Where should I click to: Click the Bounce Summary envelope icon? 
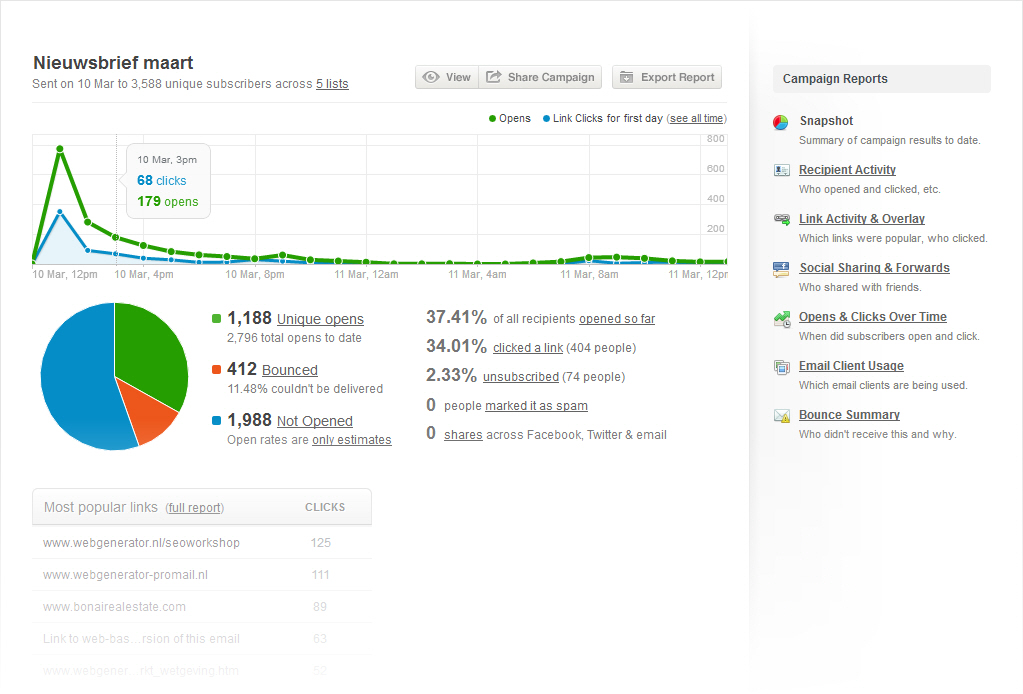point(781,416)
